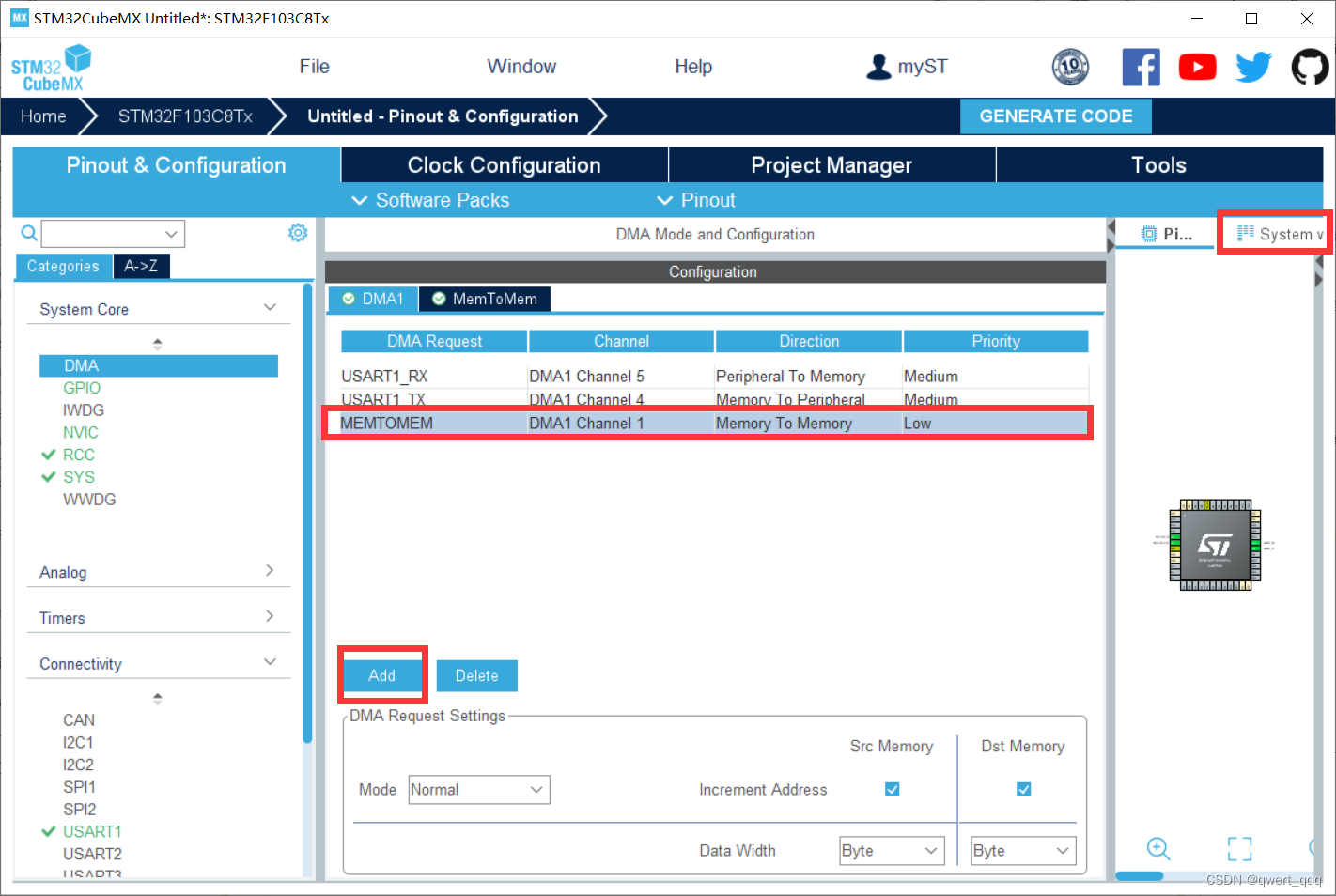Click the Delete DMA request button
This screenshot has height=896, width=1336.
click(x=477, y=675)
